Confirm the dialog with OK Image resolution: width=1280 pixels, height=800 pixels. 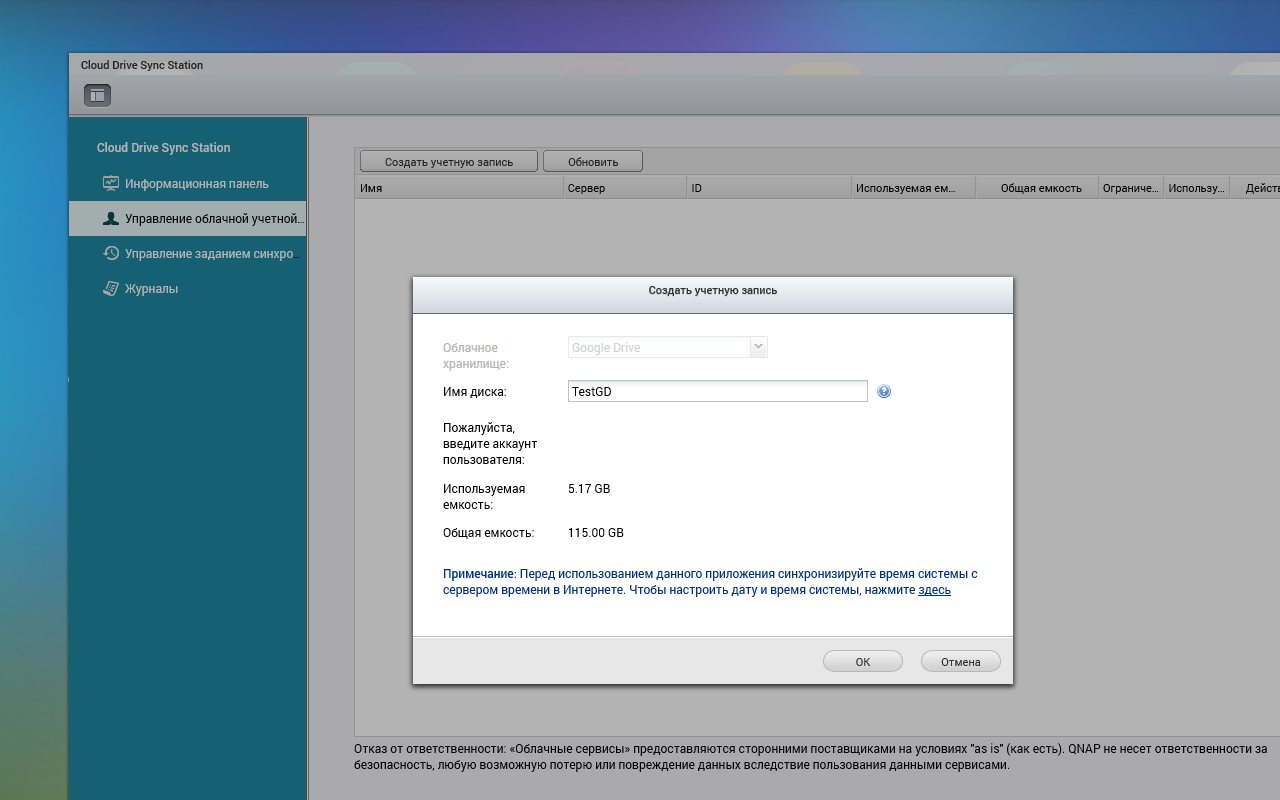[863, 661]
